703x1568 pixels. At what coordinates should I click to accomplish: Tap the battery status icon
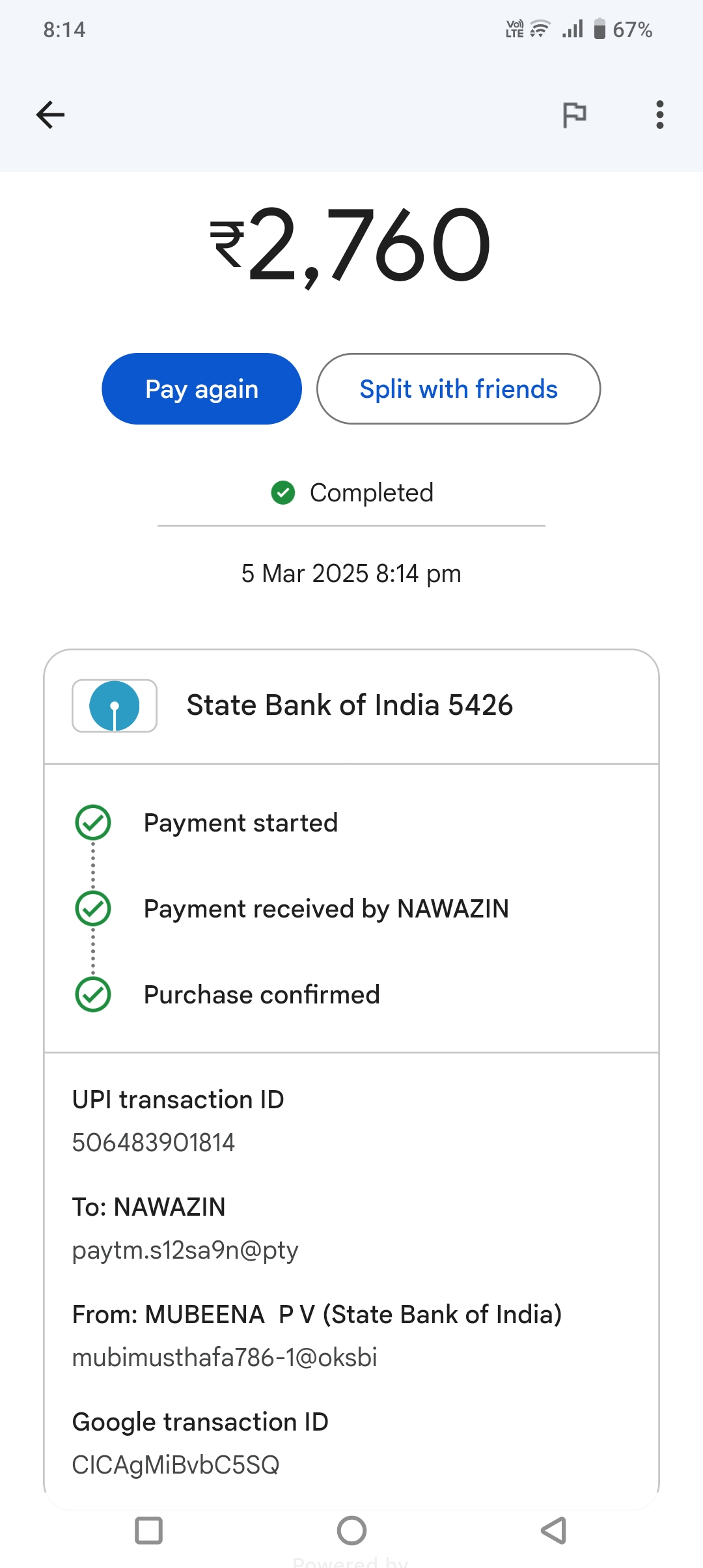[x=600, y=29]
